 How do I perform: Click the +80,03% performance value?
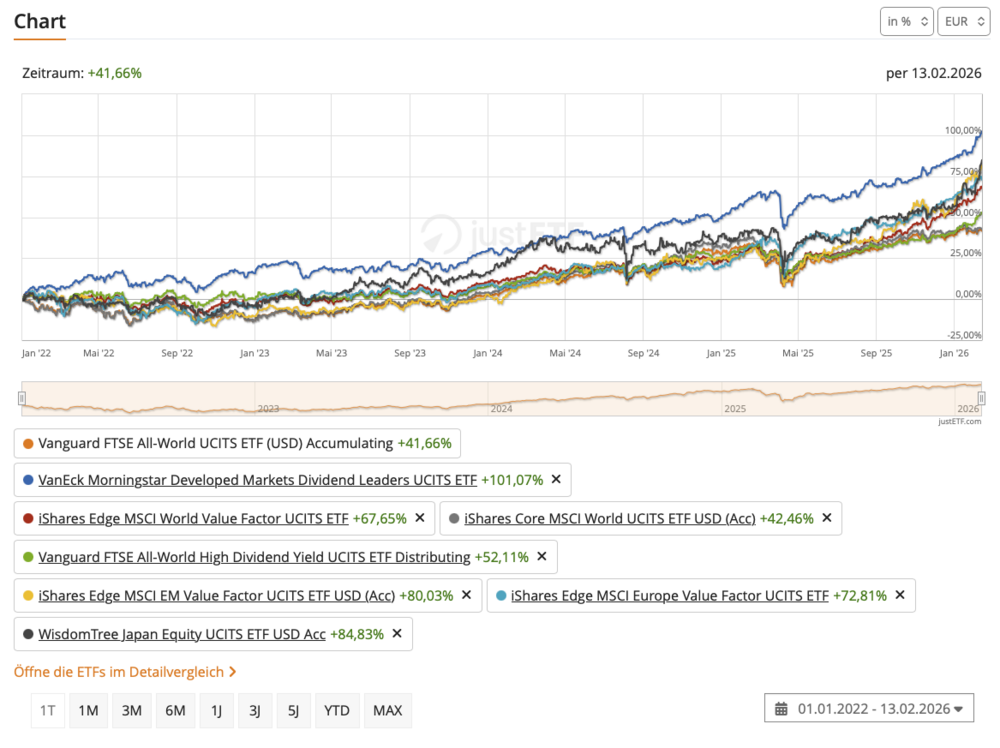tap(426, 595)
